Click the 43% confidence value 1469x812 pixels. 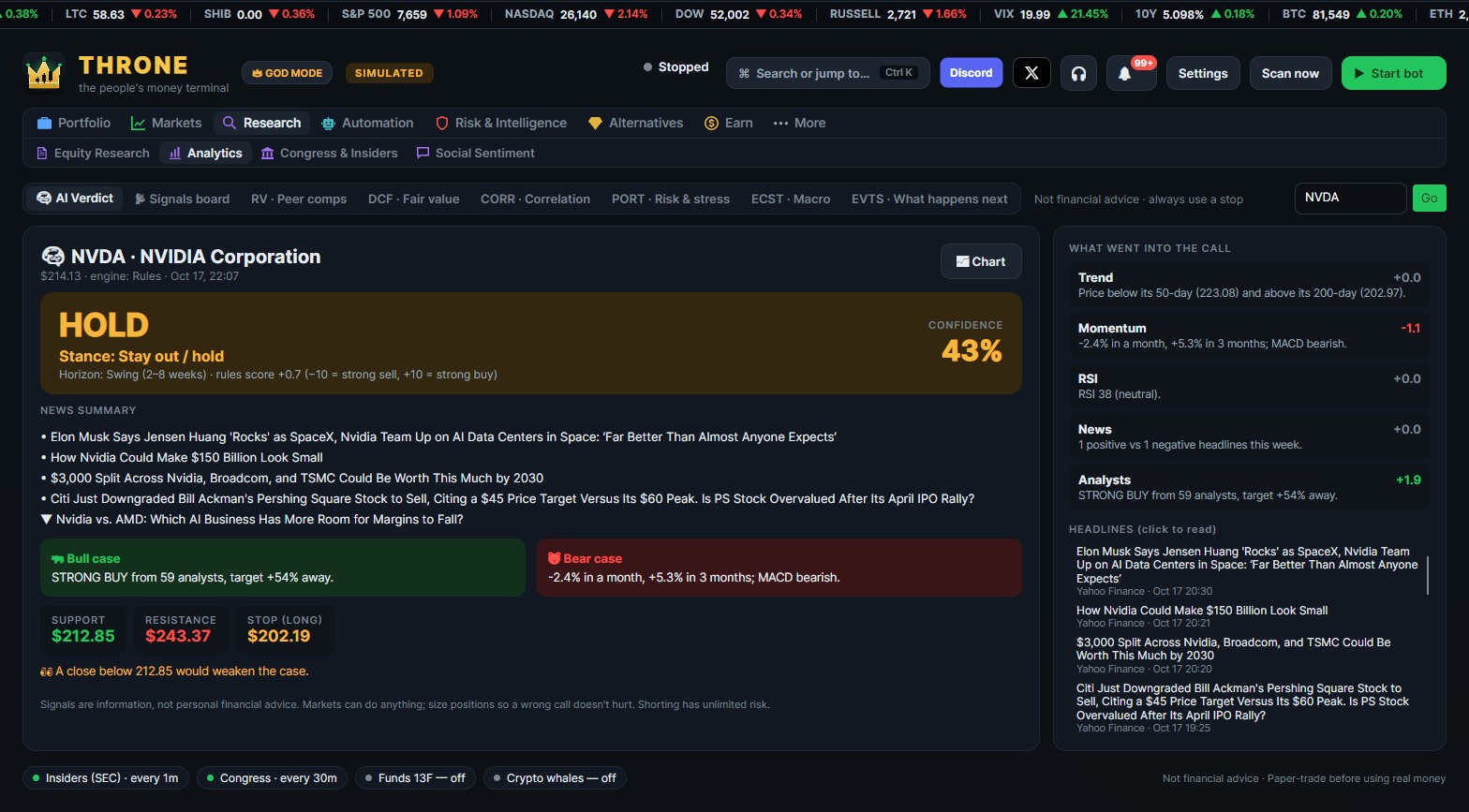click(x=972, y=351)
